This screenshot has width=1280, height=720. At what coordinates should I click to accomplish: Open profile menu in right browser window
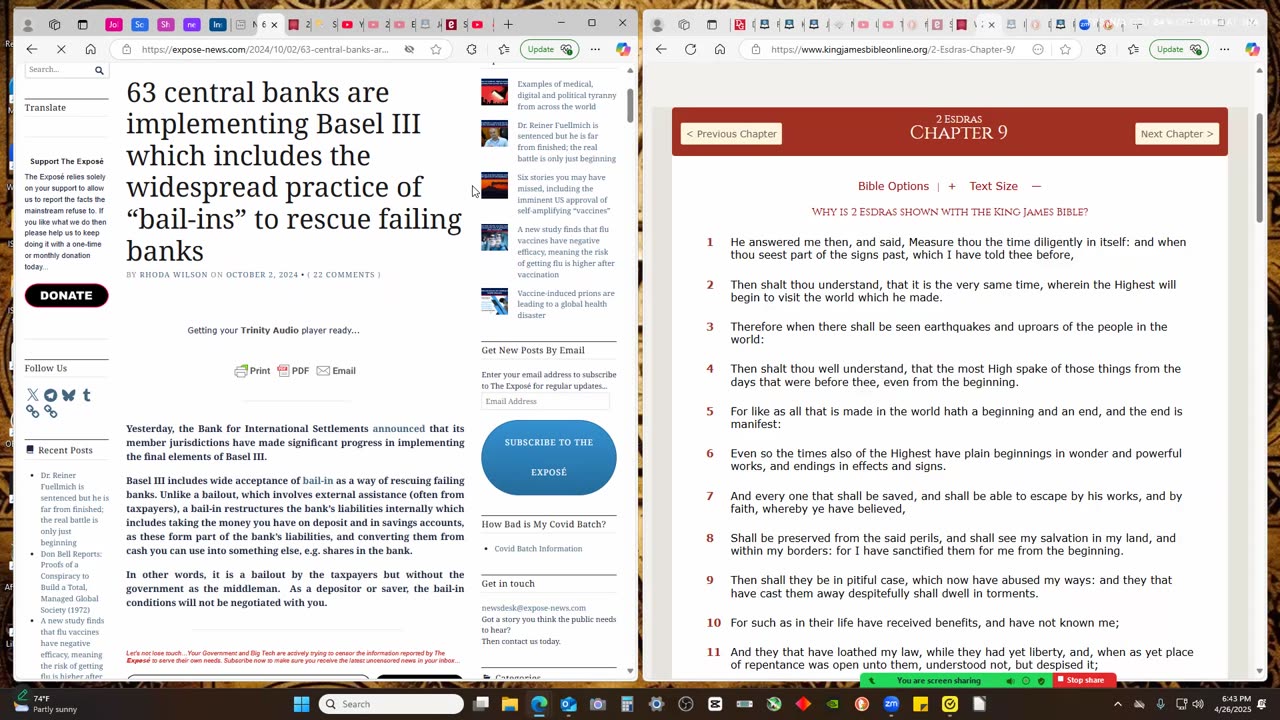pyautogui.click(x=657, y=24)
